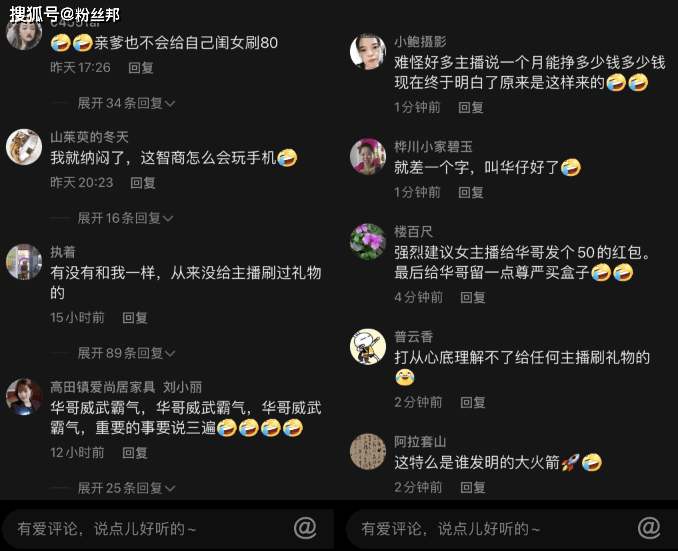Screen dimensions: 678x551
Task: View 楼百尺's flower avatar
Action: pyautogui.click(x=368, y=241)
